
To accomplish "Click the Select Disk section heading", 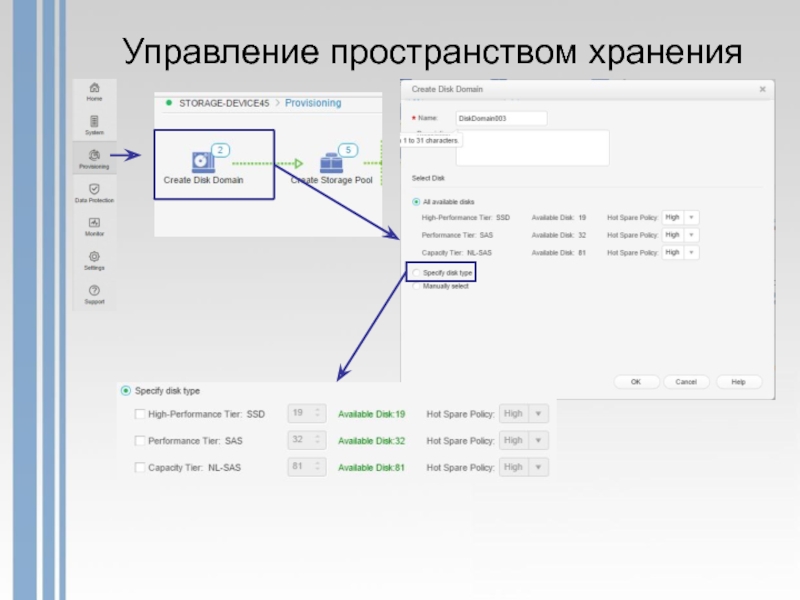I will pos(428,178).
